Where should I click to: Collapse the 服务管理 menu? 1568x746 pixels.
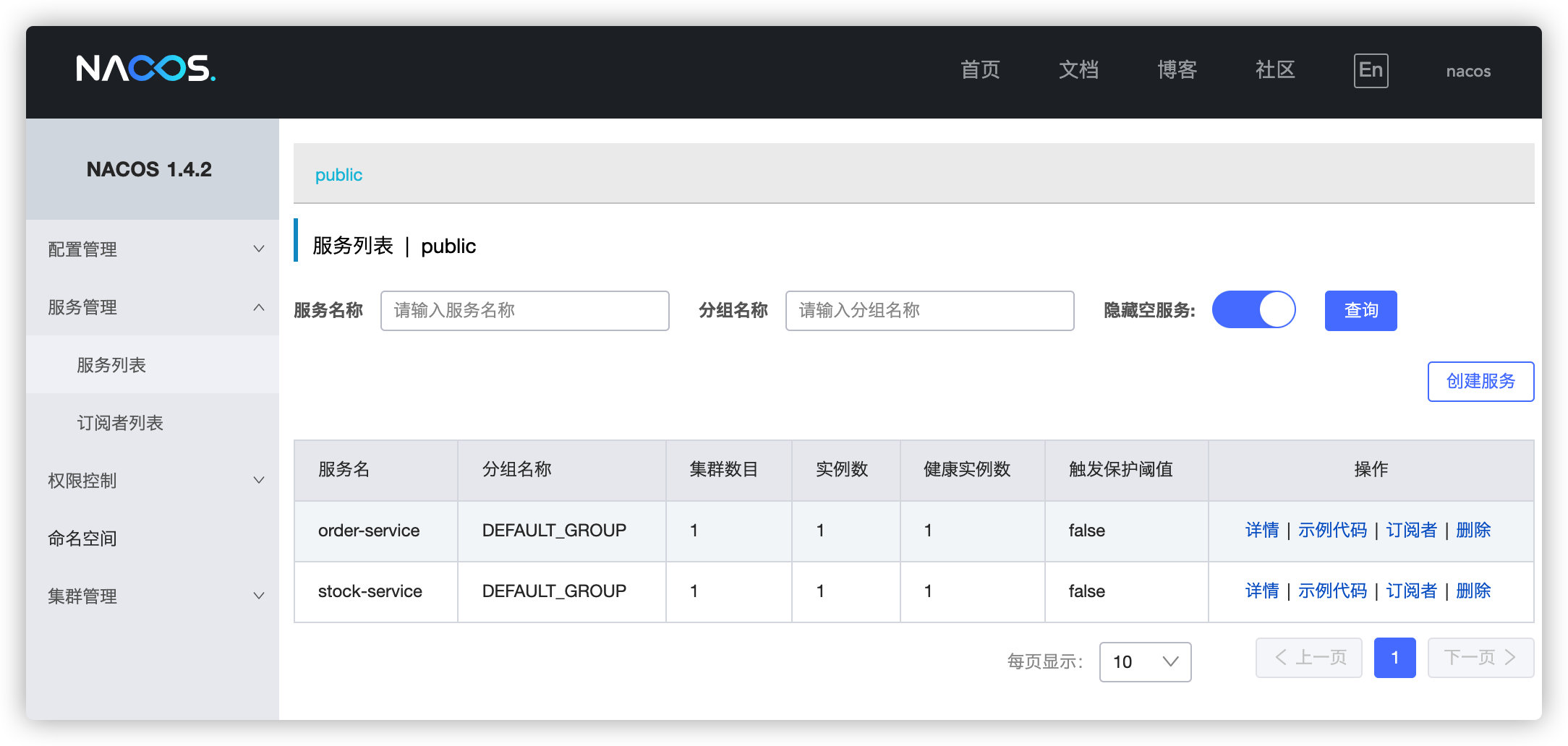coord(153,307)
